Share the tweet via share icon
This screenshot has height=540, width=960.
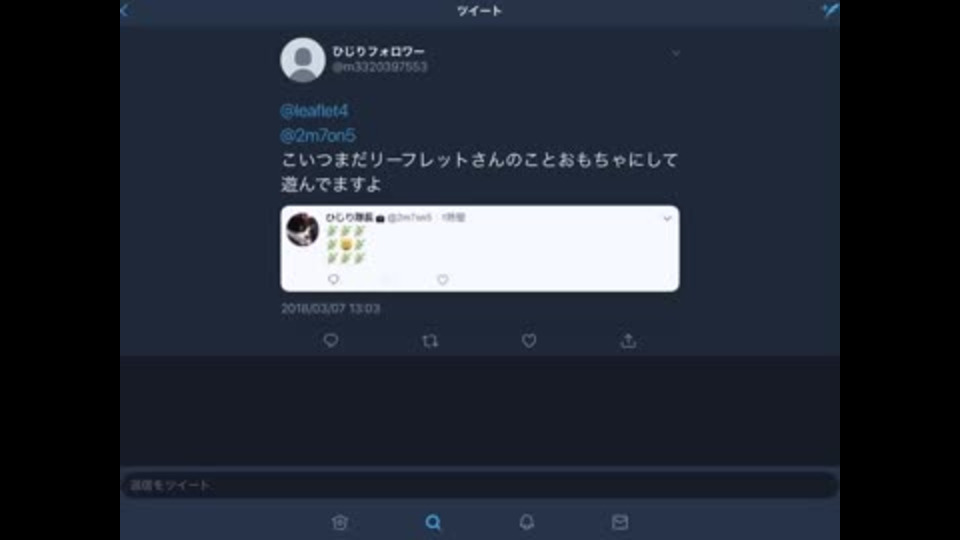[x=628, y=340]
